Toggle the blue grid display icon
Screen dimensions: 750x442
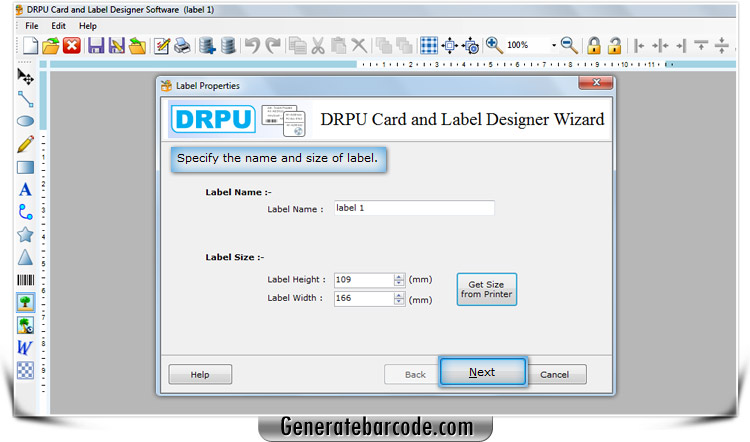[429, 45]
